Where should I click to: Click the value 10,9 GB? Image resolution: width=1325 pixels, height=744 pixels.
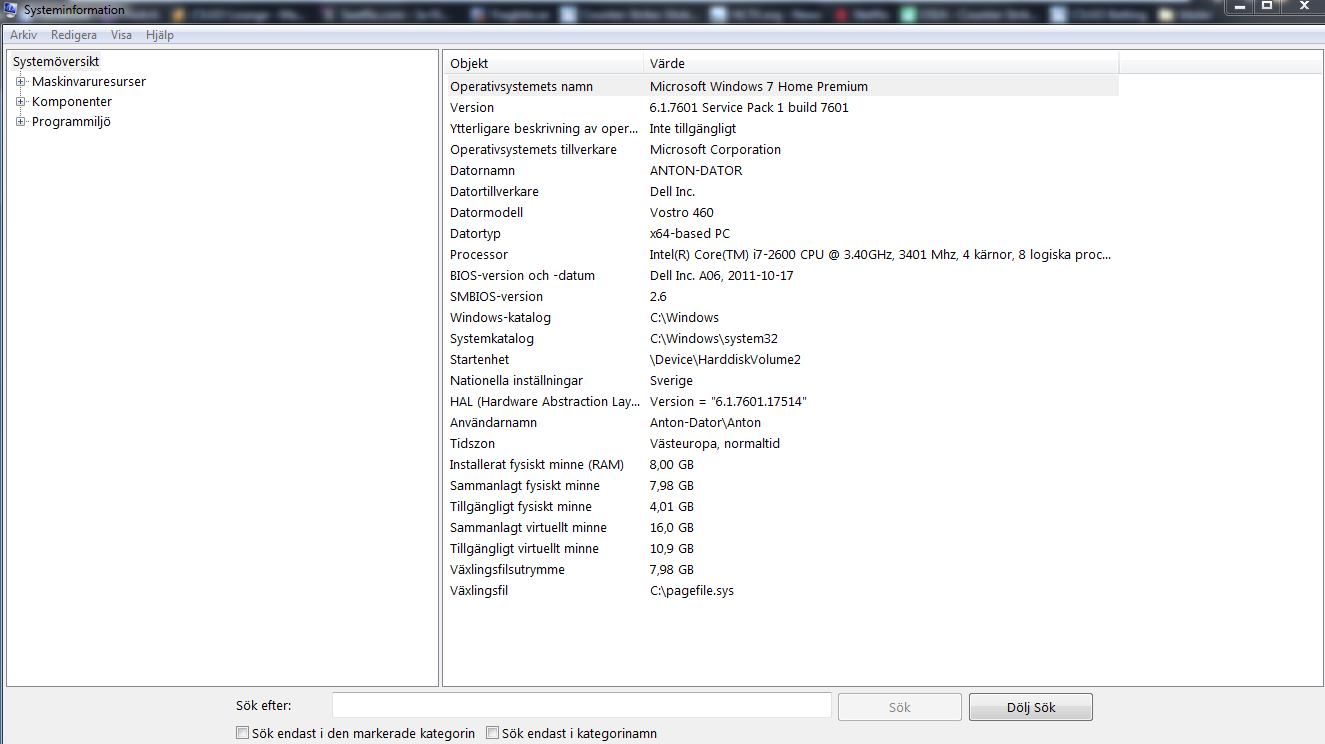point(672,549)
